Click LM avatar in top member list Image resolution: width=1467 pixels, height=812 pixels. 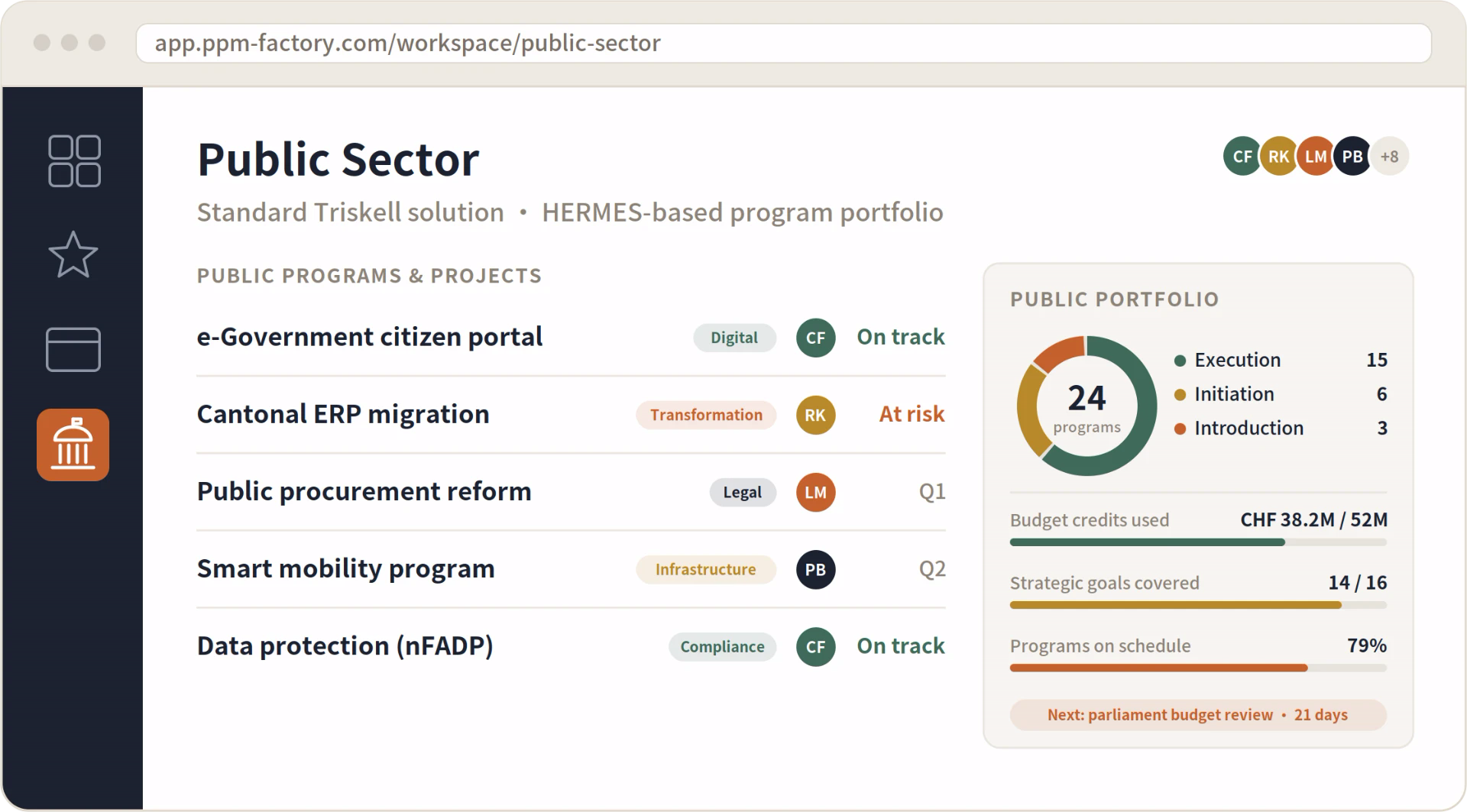coord(1316,157)
